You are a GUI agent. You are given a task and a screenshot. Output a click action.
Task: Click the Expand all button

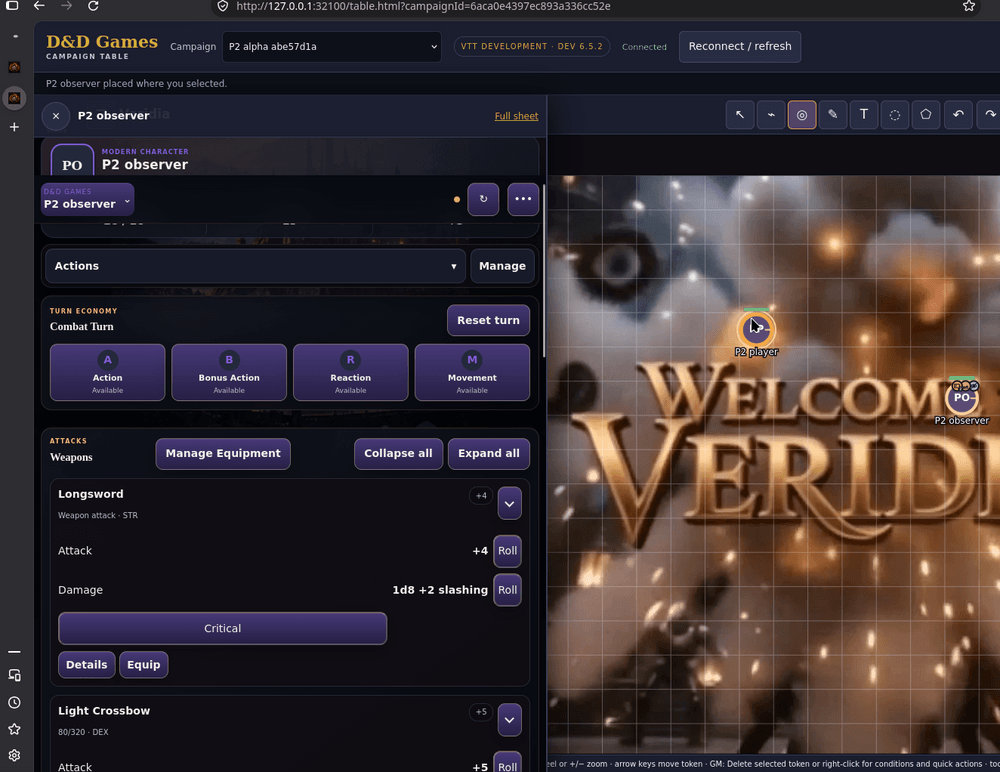[489, 454]
